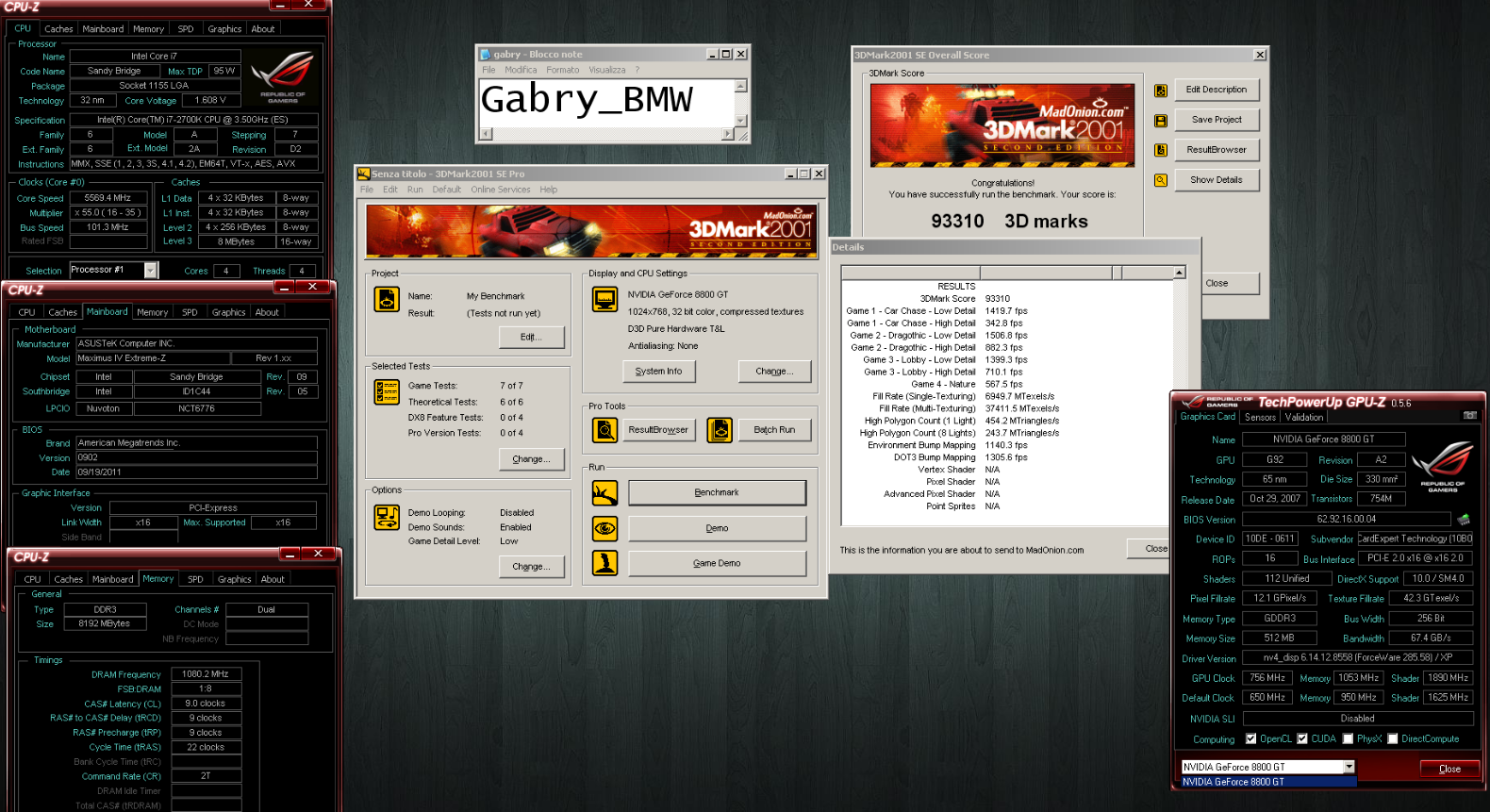The image size is (1490, 812).
Task: Click the GPU-Z screenshot camera icon
Action: pos(1469,415)
